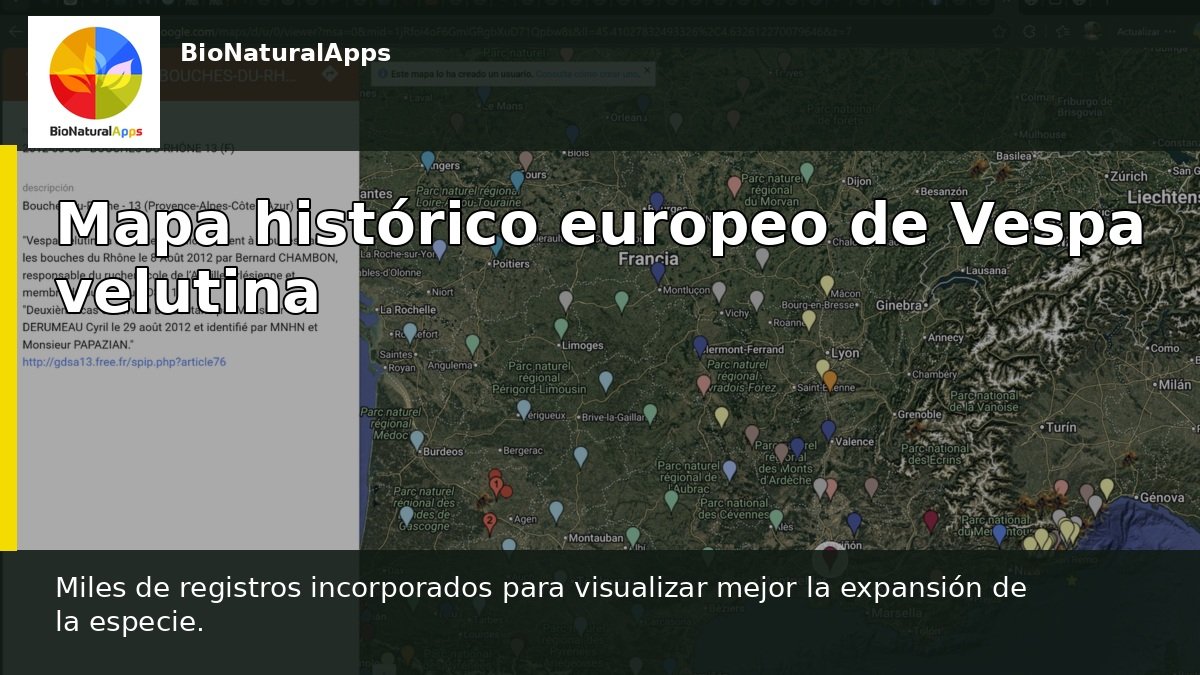Select the pink marker at Morvan park

click(x=734, y=186)
